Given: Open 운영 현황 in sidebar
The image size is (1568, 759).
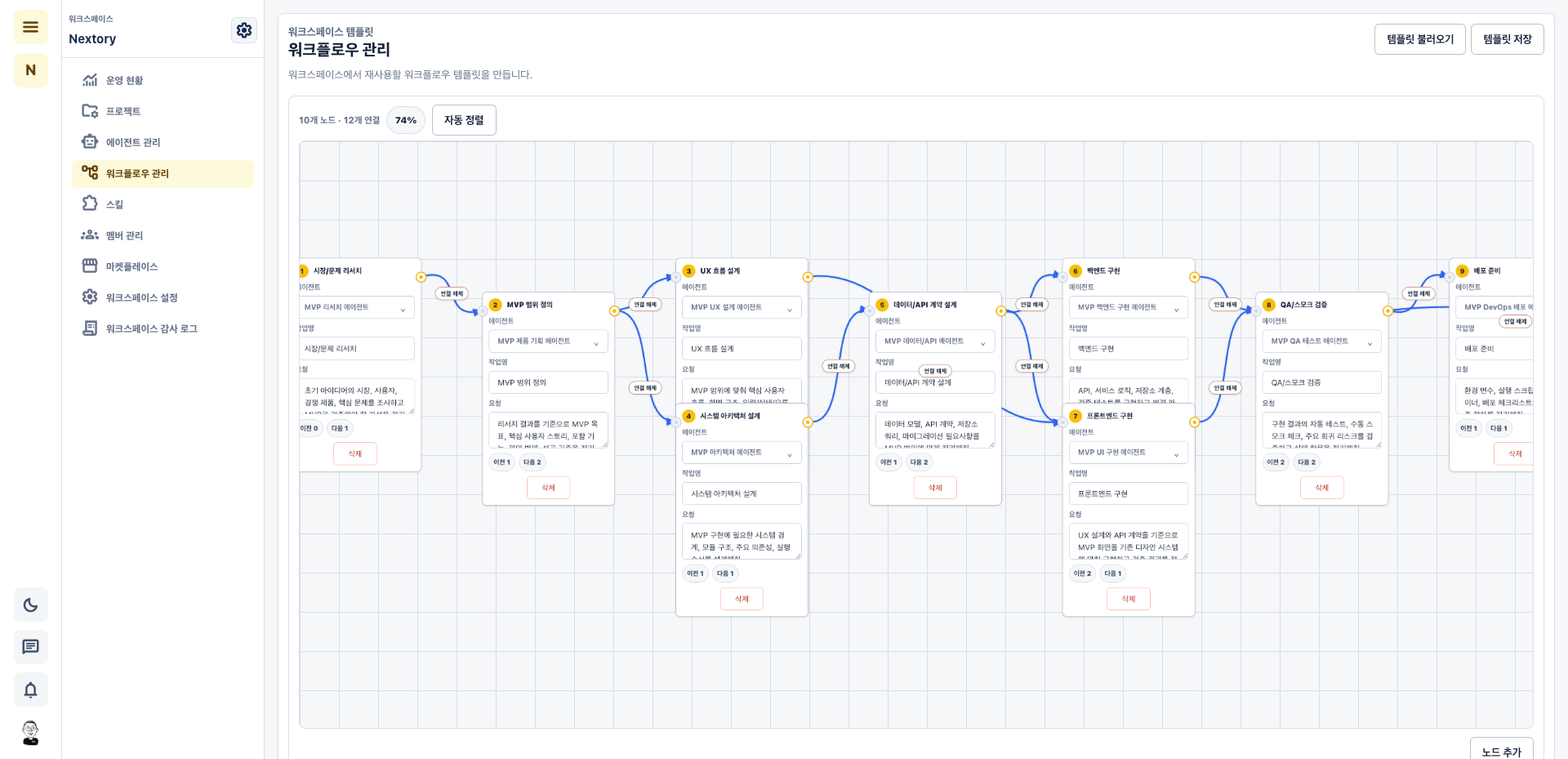Looking at the screenshot, I should pyautogui.click(x=163, y=80).
